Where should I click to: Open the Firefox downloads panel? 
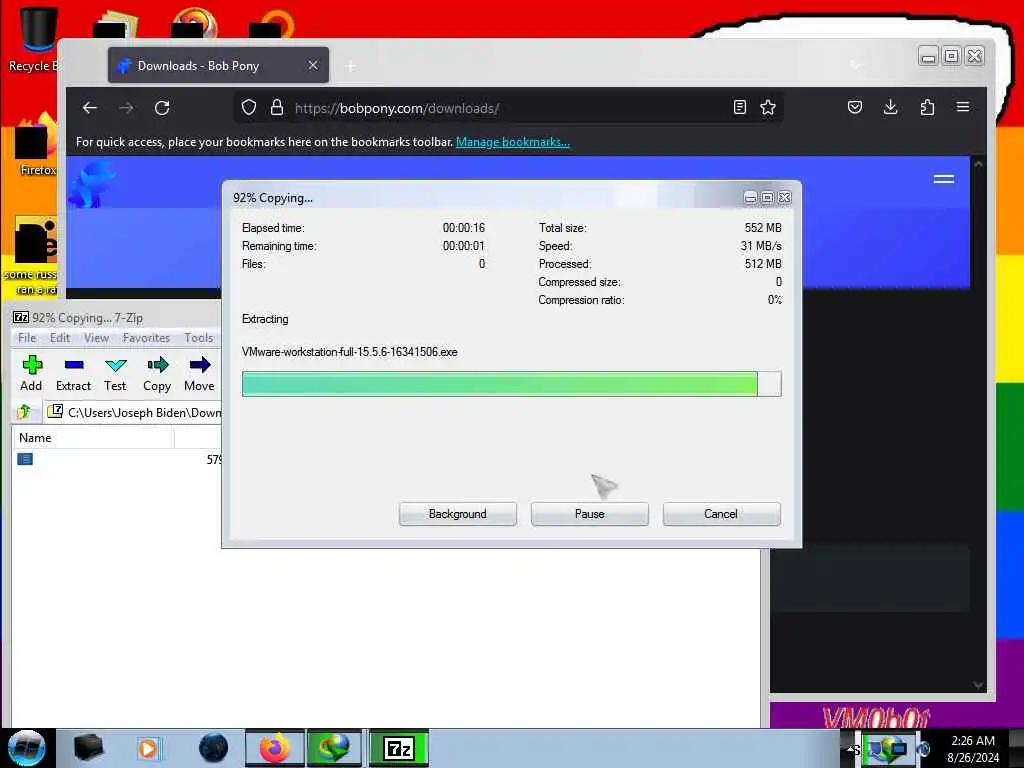coord(890,108)
